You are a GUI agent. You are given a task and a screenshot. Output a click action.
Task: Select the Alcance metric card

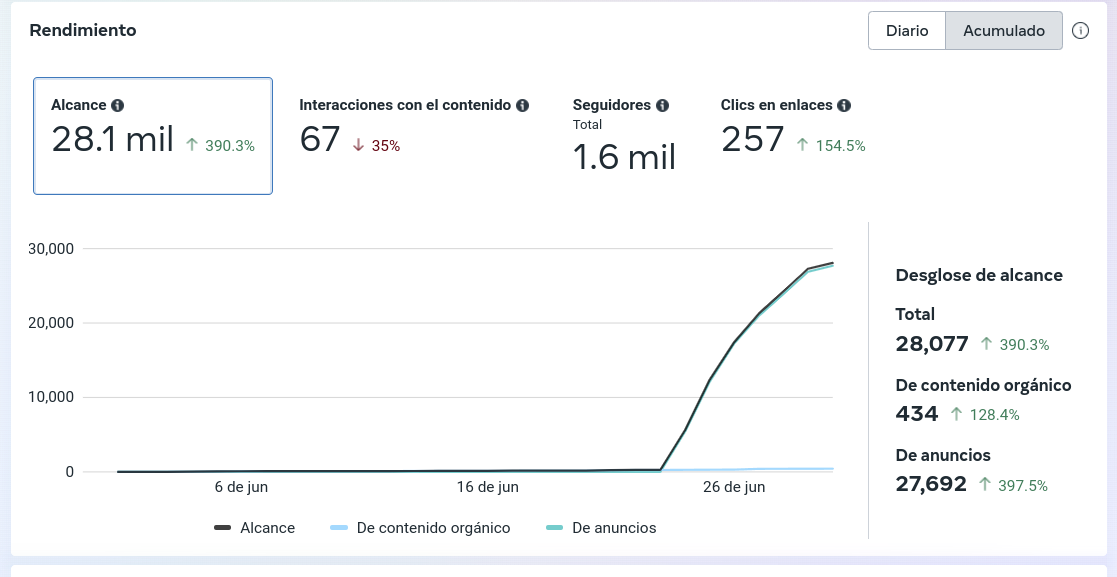153,136
